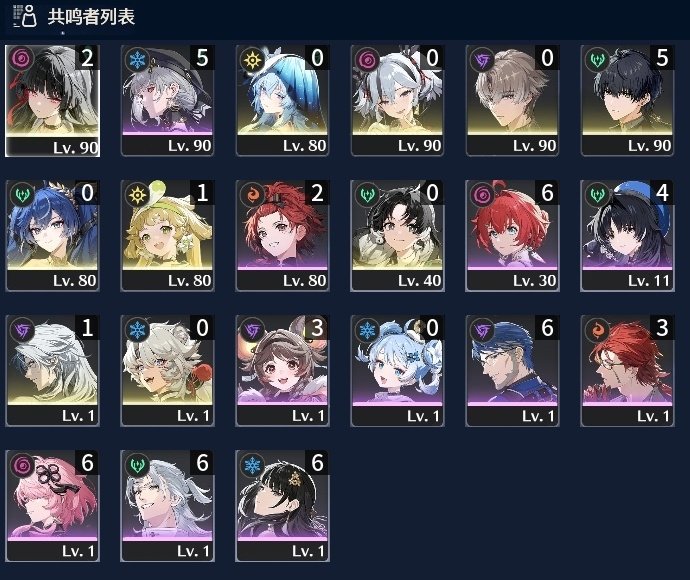This screenshot has height=580, width=690.
Task: Select the Lv. 11 character with the blue beret
Action: [x=627, y=235]
